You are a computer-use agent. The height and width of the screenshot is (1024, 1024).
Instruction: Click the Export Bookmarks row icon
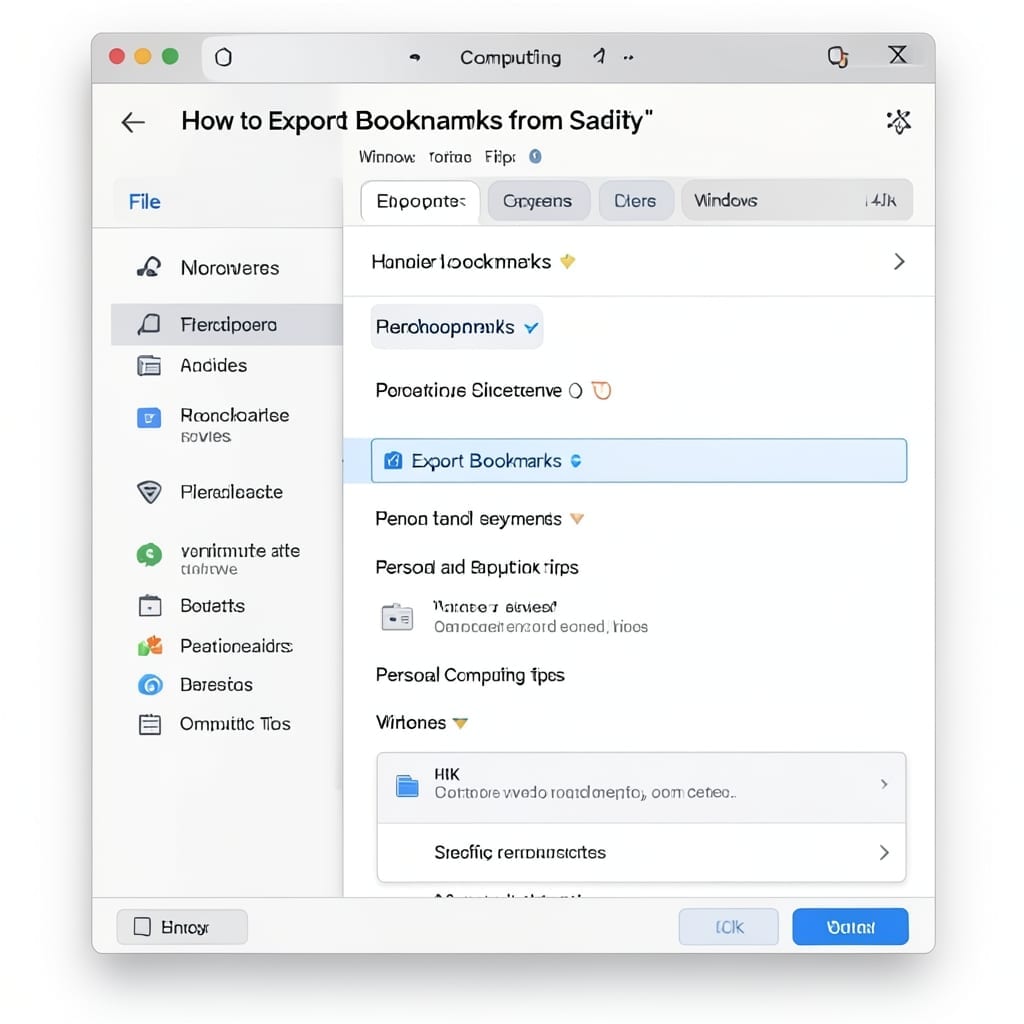393,461
